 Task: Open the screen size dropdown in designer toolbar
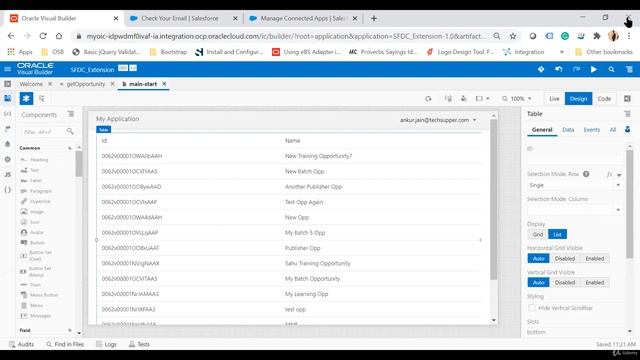[x=482, y=99]
